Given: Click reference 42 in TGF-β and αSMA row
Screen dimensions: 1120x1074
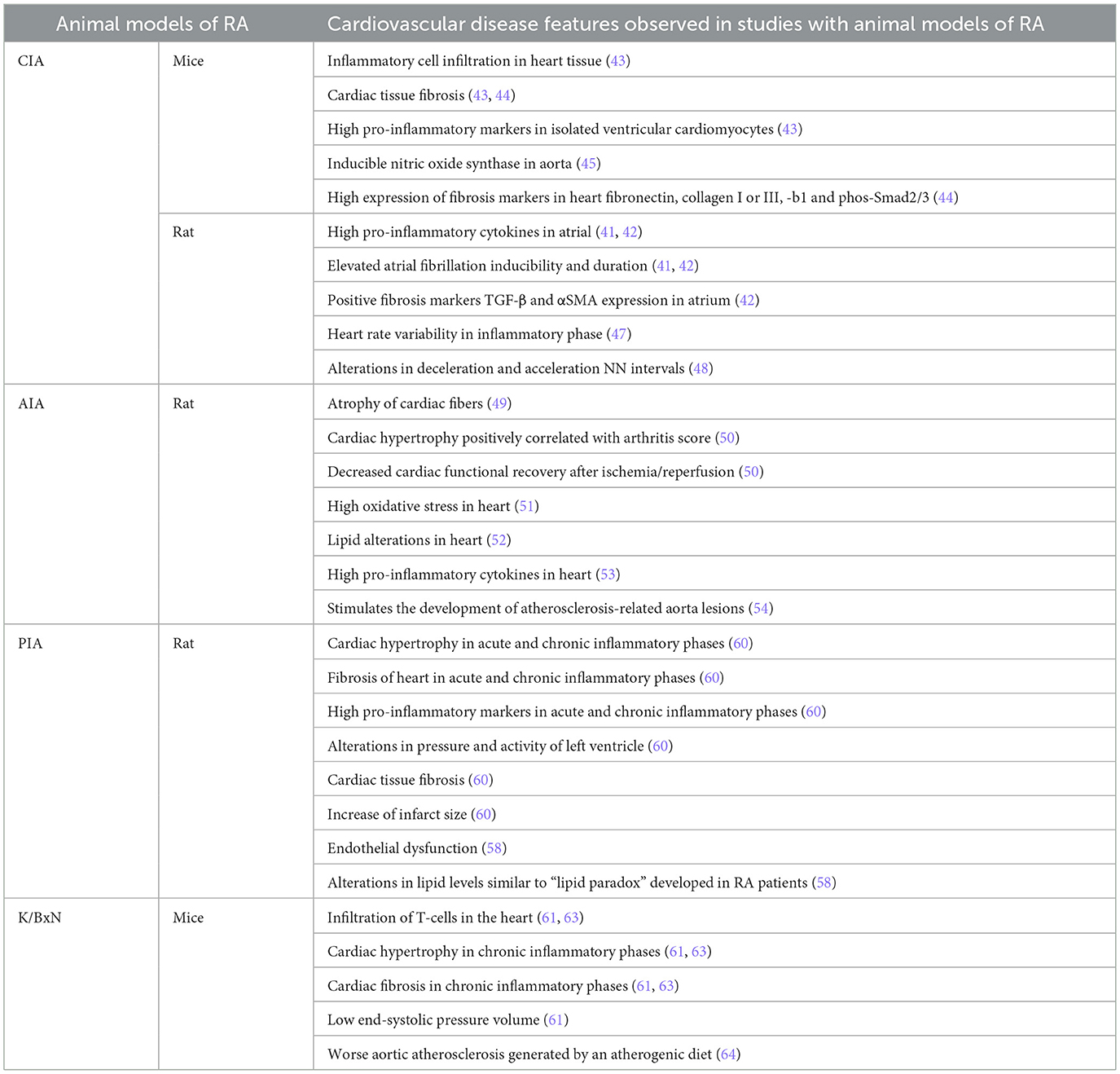Looking at the screenshot, I should tap(747, 300).
